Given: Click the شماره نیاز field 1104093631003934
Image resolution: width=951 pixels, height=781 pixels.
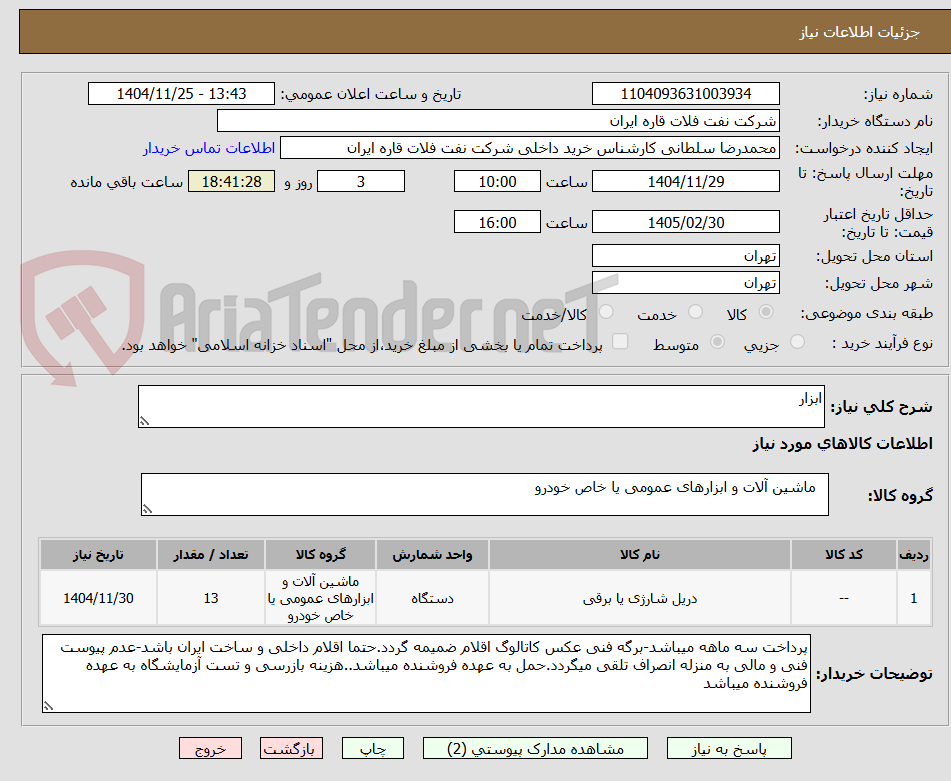Looking at the screenshot, I should pos(685,94).
